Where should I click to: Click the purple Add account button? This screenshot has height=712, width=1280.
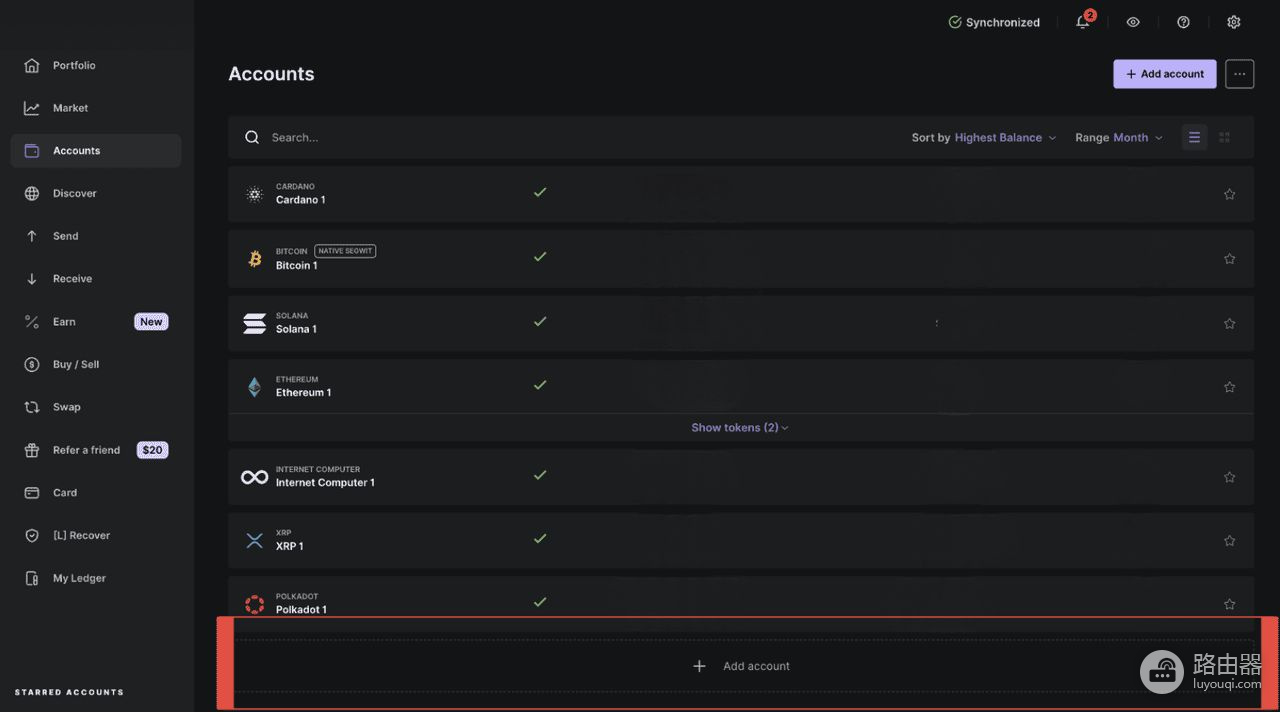pyautogui.click(x=1165, y=74)
